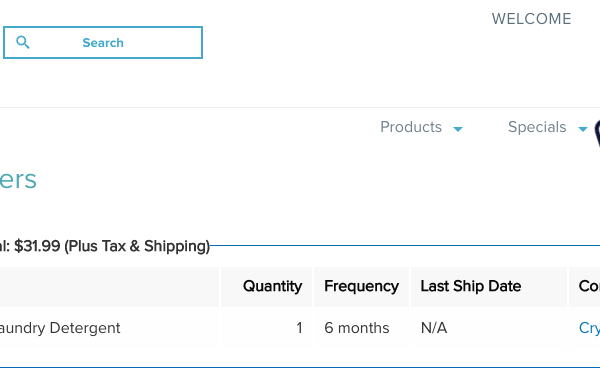Click the $31.99 total heading text
The image size is (600, 388).
105,246
